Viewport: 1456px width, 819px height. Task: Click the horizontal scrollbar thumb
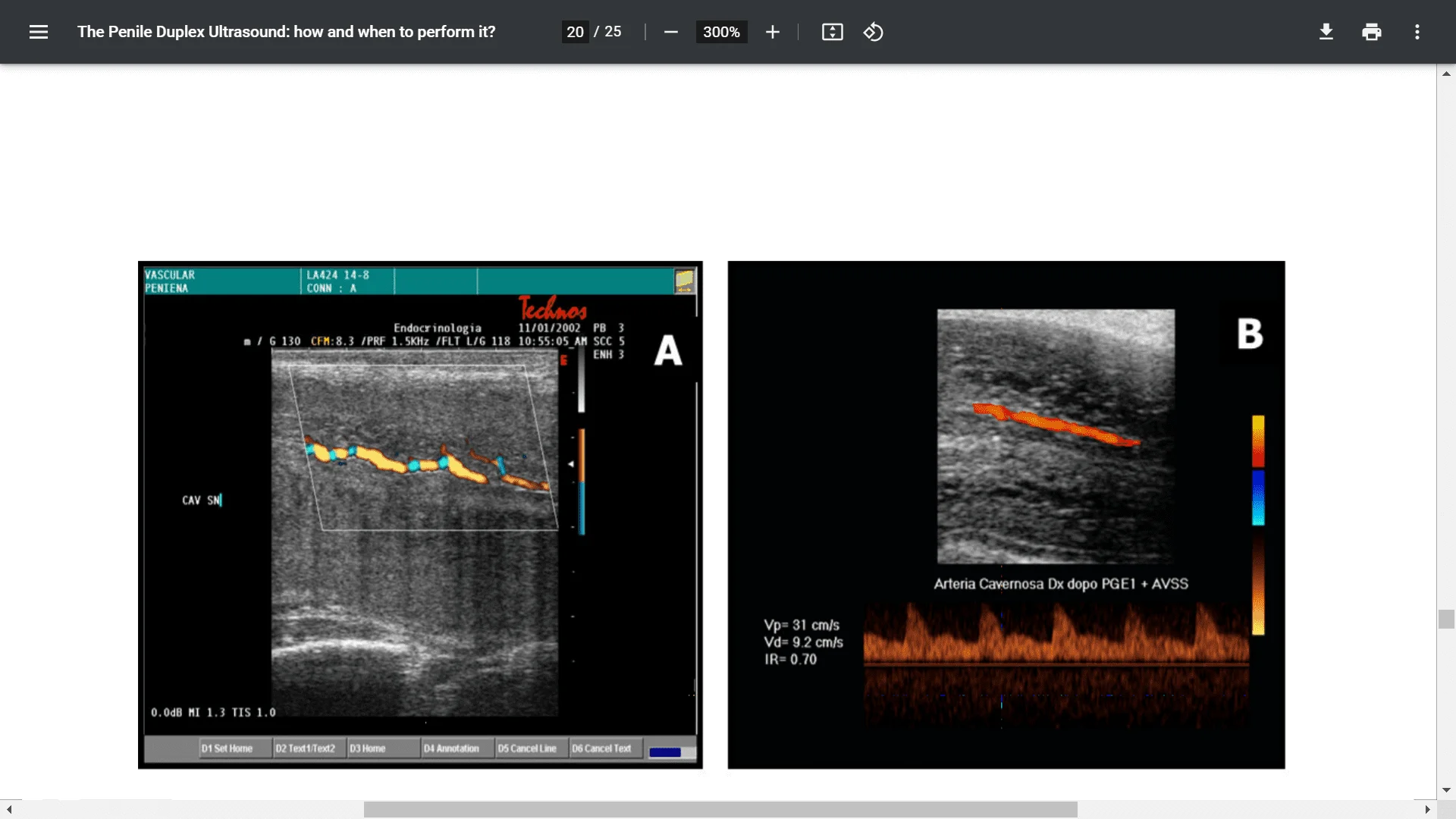(720, 810)
